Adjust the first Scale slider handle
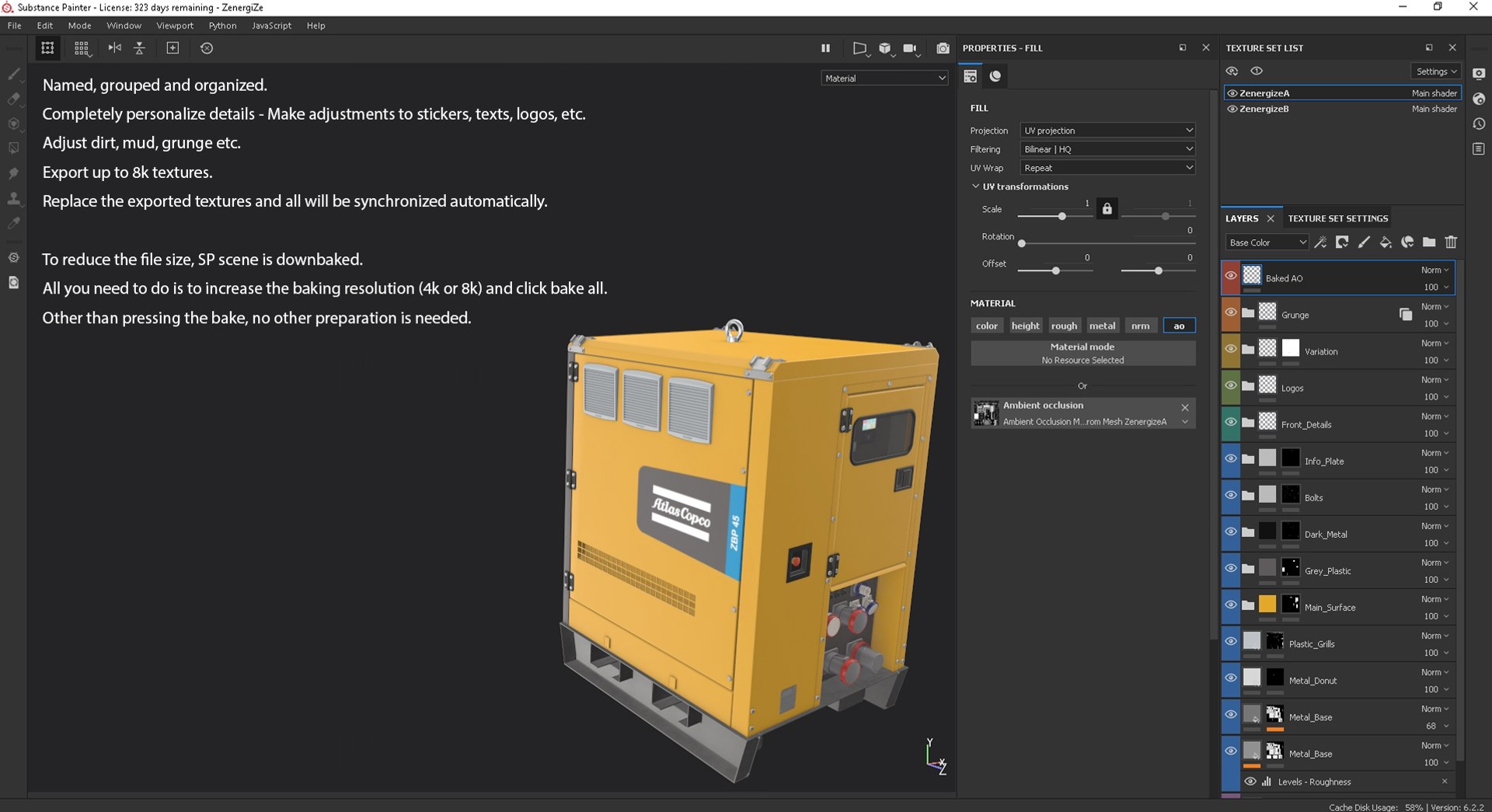1492x812 pixels. [x=1061, y=216]
